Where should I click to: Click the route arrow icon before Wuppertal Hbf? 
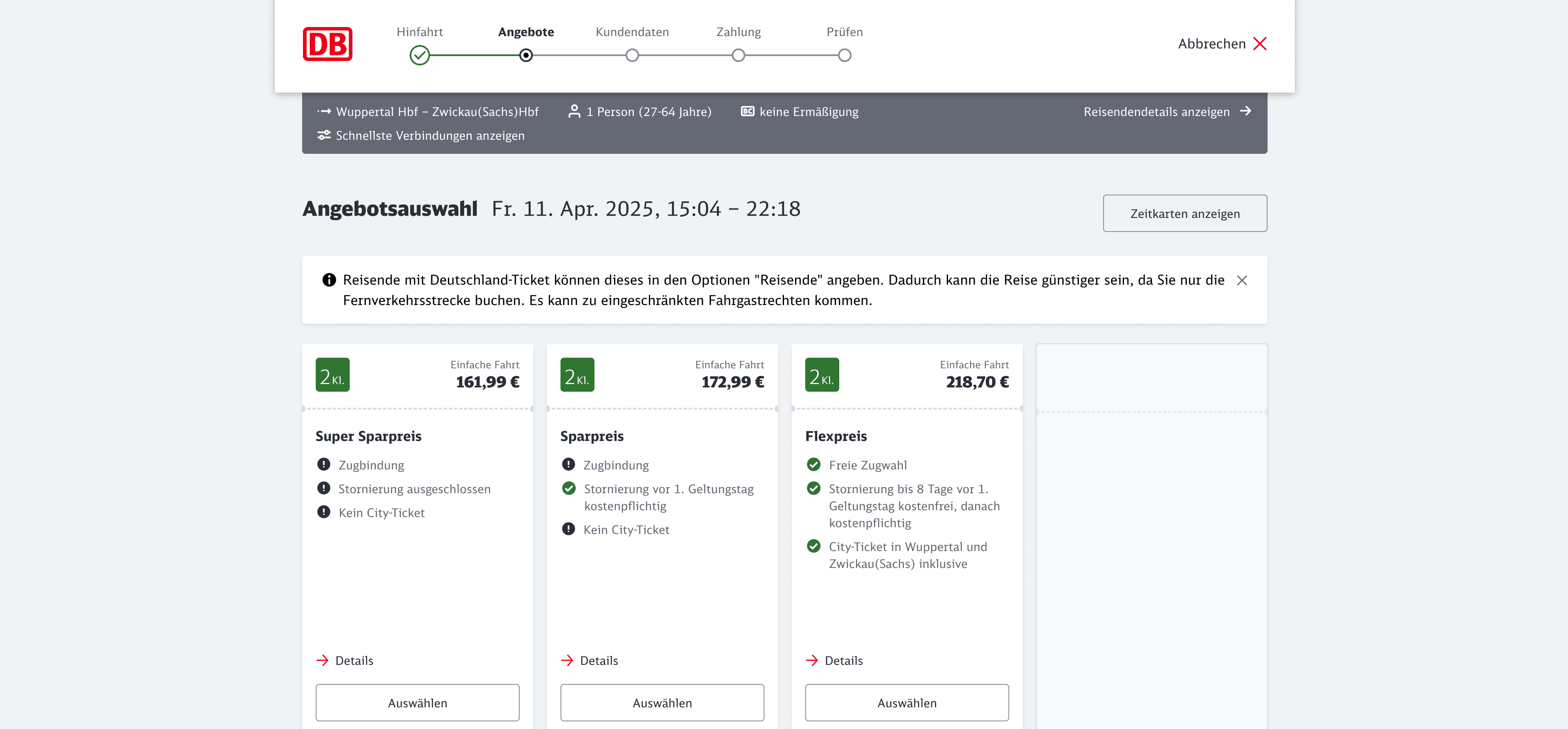(324, 111)
